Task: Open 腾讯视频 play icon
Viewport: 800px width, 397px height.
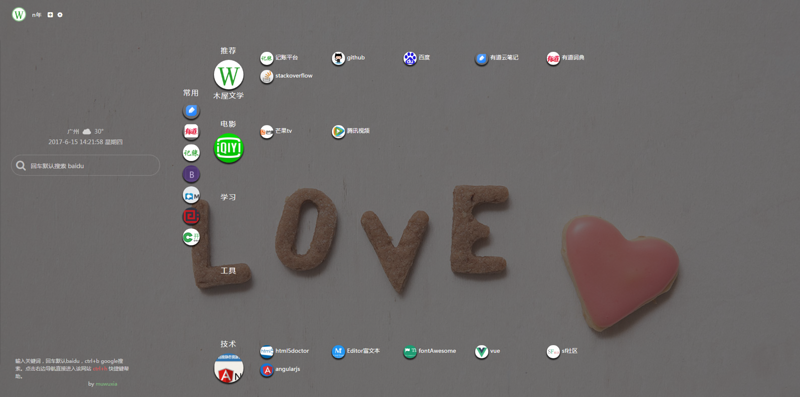Action: (338, 132)
